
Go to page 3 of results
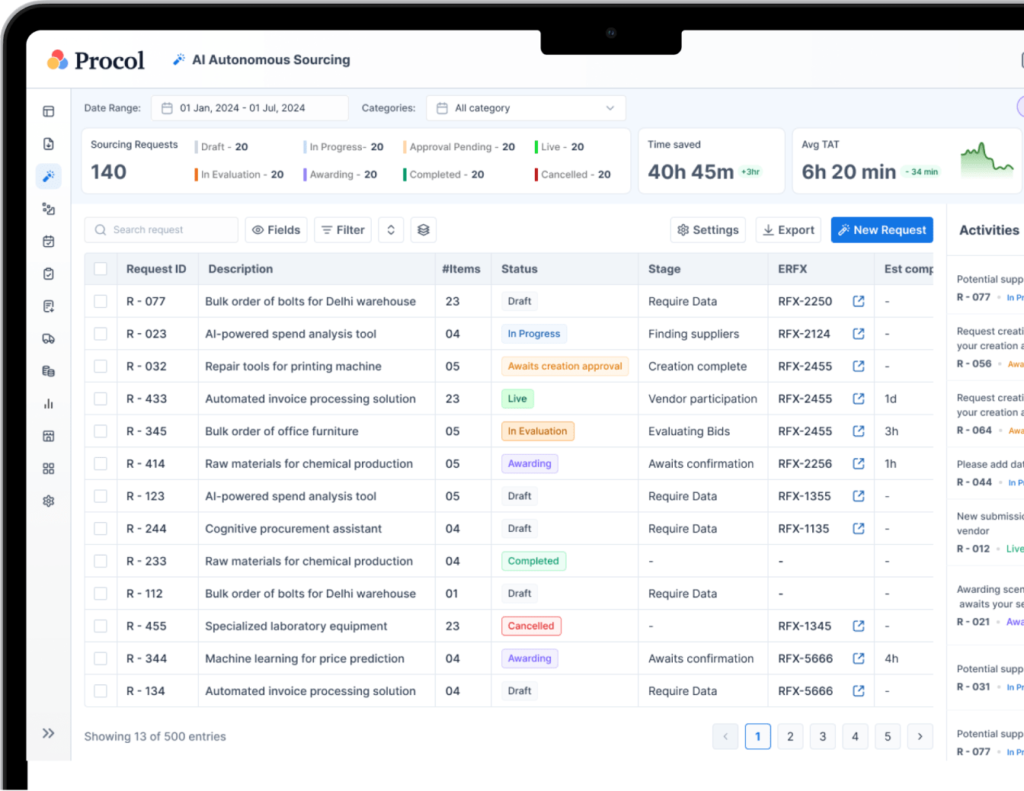(822, 737)
